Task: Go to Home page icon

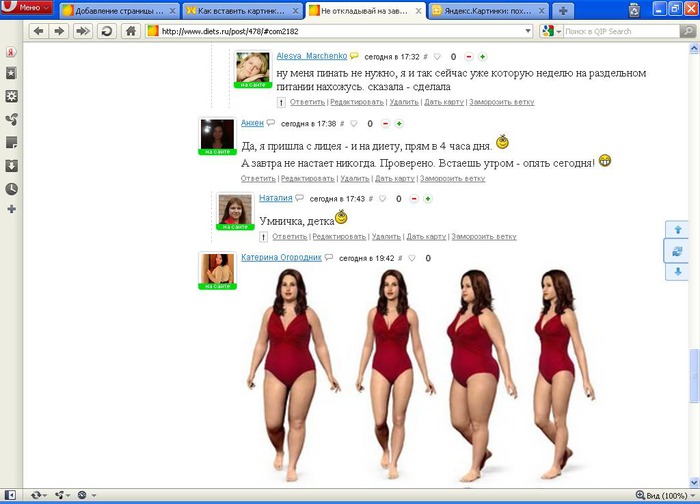Action: 130,31
